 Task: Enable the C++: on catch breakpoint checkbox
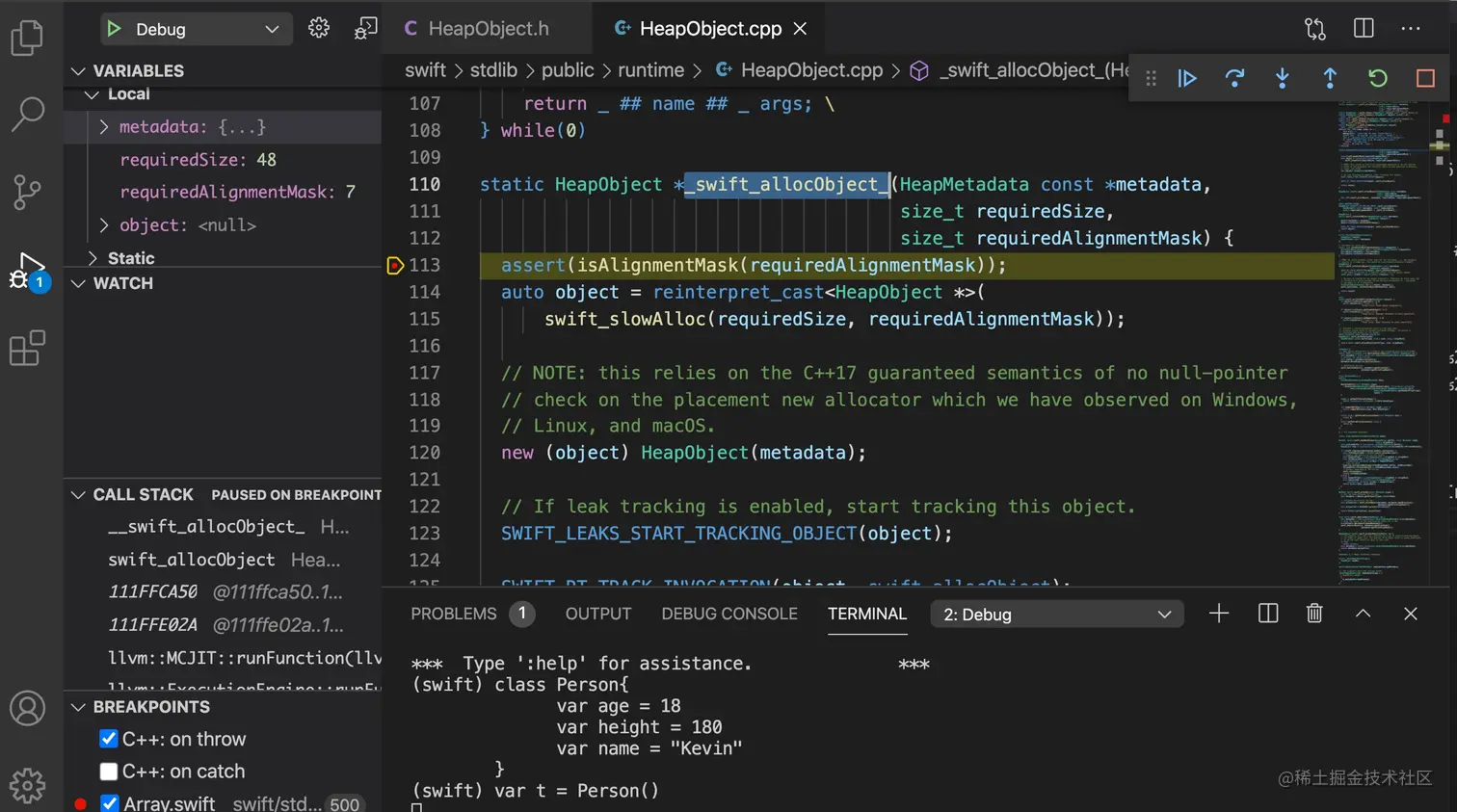(109, 772)
